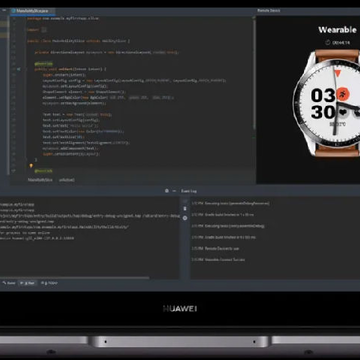
Task: Click the 'super.setUIContent(myLayout);' code line
Action: tap(71, 154)
